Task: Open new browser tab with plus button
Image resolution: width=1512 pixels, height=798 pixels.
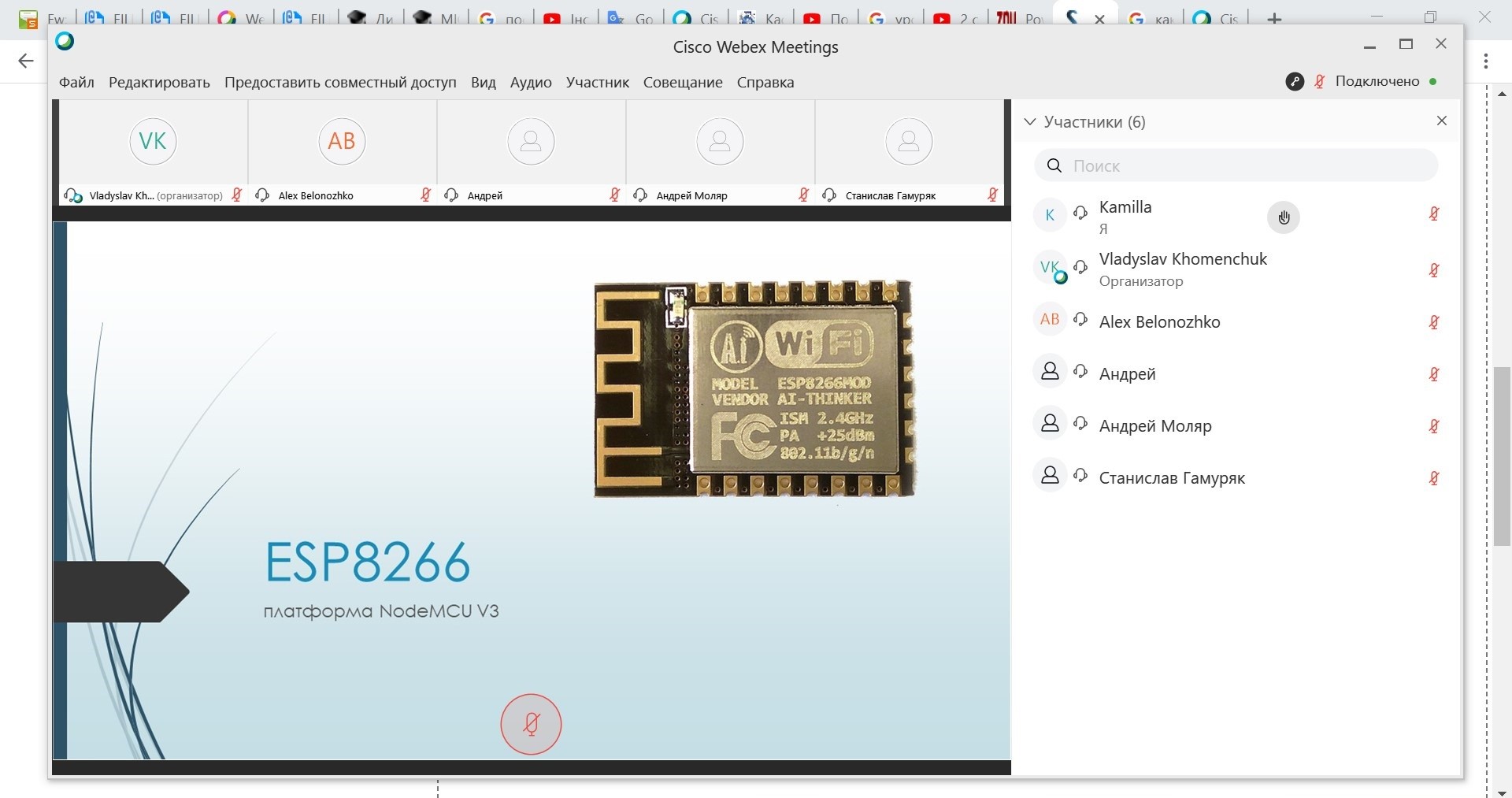Action: (1274, 19)
